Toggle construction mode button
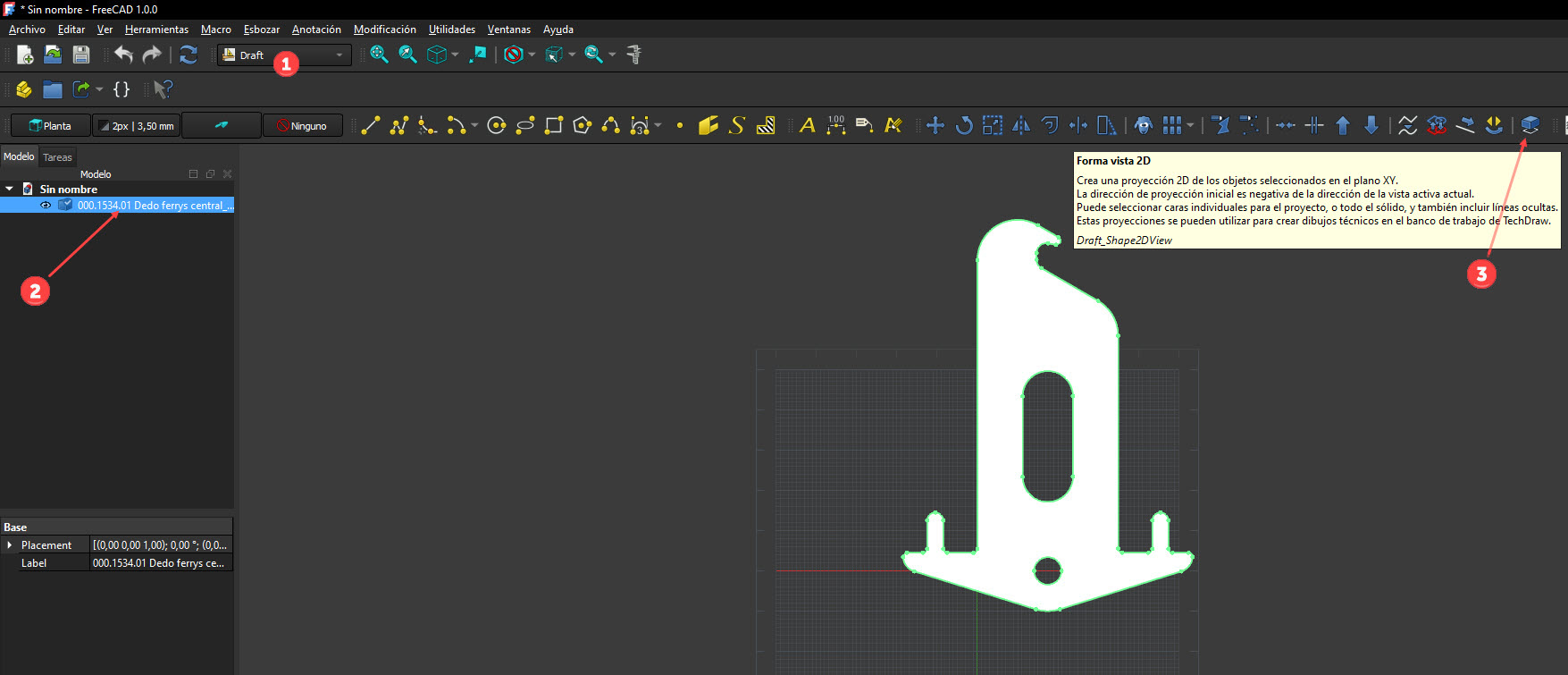The height and width of the screenshot is (675, 1568). 222,126
